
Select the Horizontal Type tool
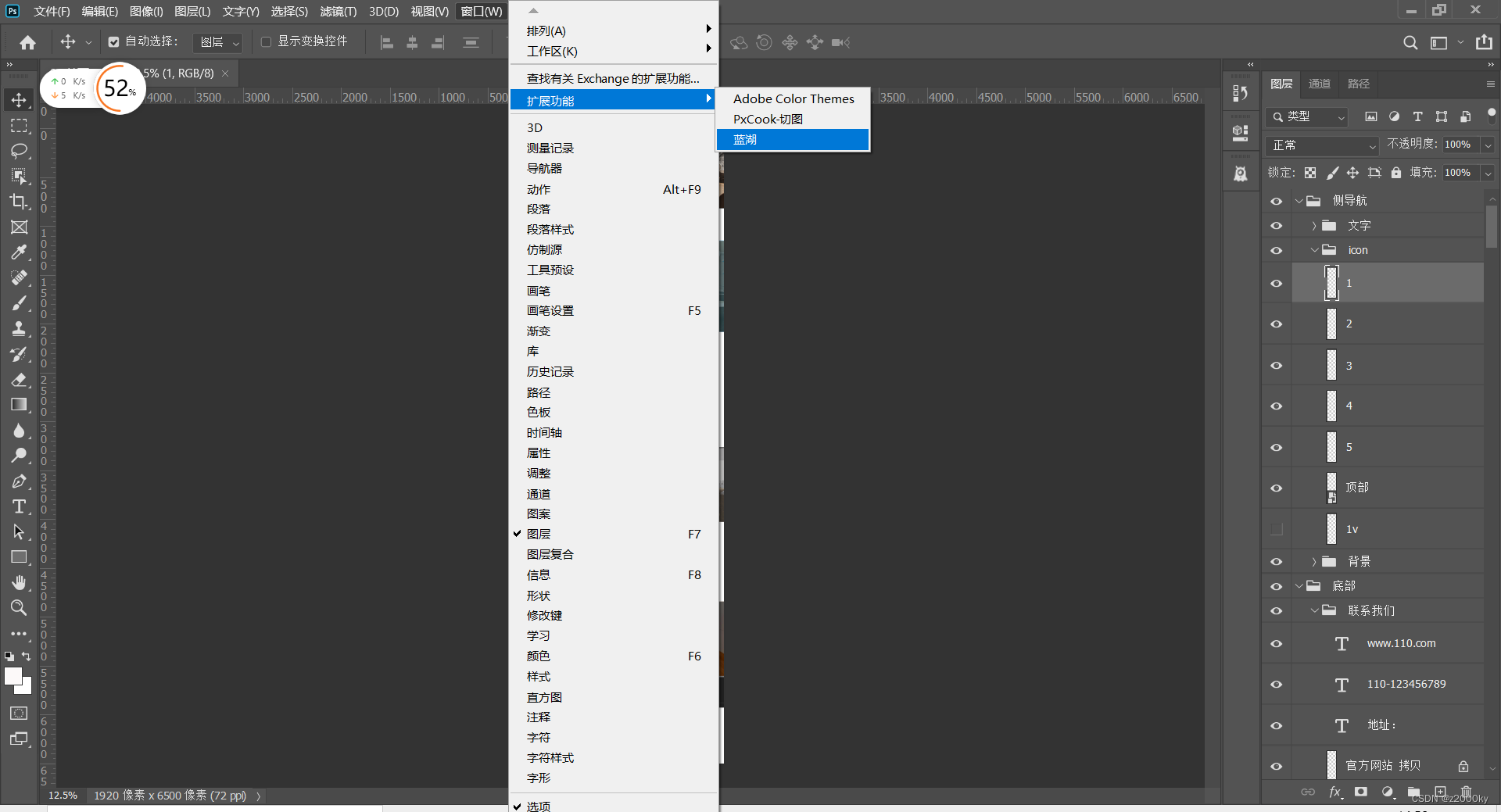click(19, 506)
